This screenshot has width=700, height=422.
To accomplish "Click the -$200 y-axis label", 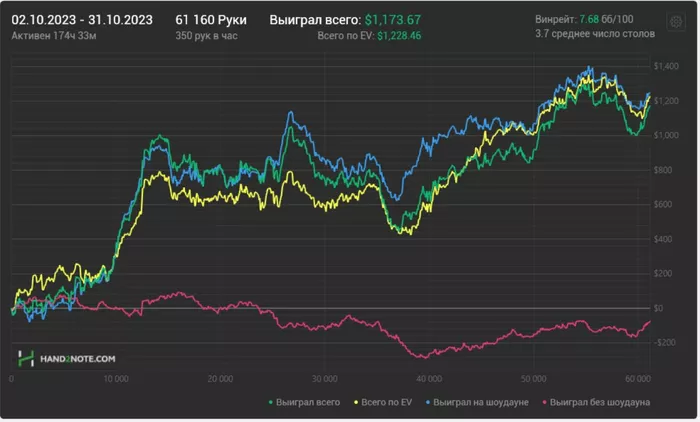I will point(665,343).
